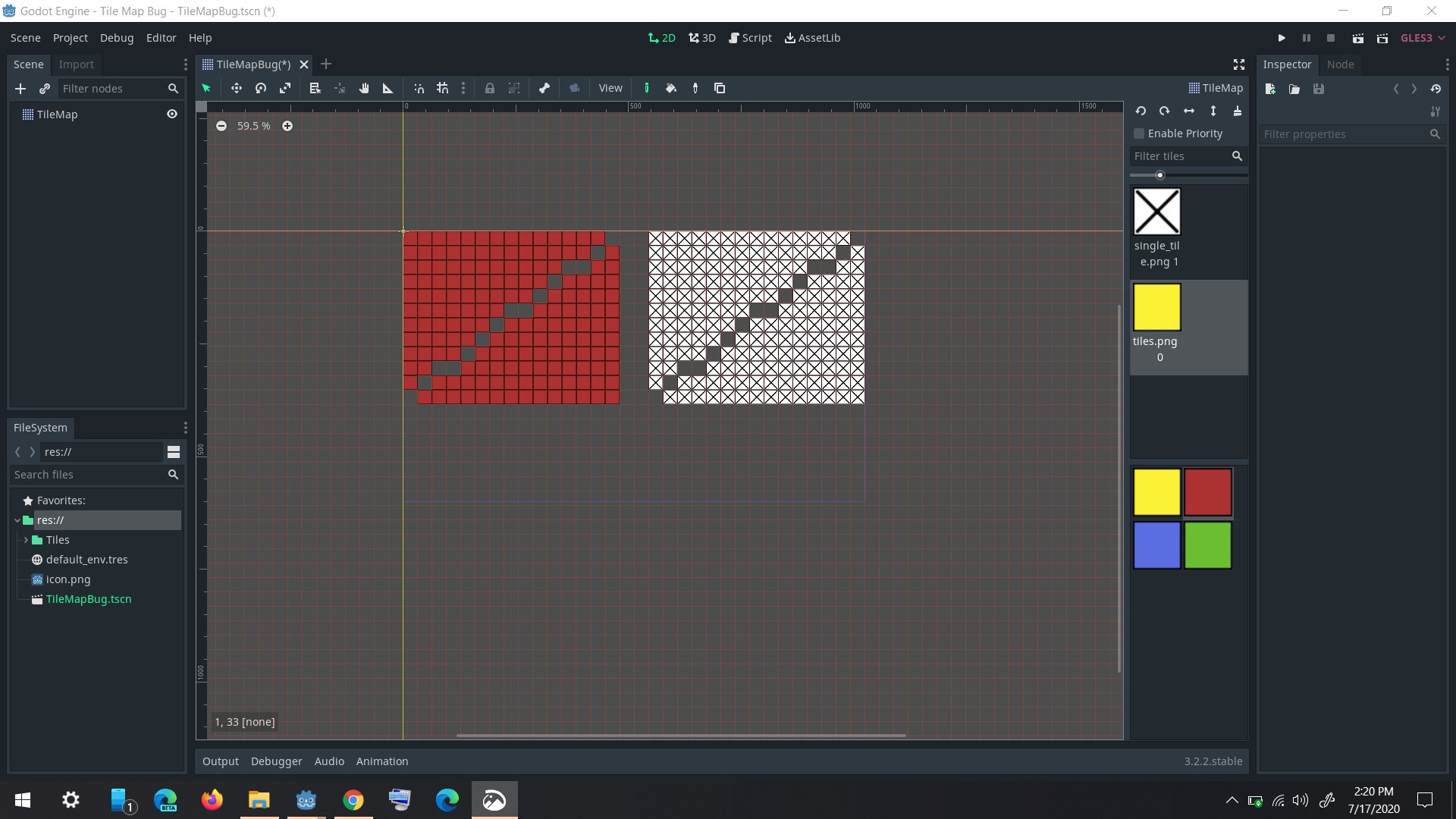This screenshot has width=1456, height=819.
Task: Open the AssetLib workspace
Action: click(812, 38)
